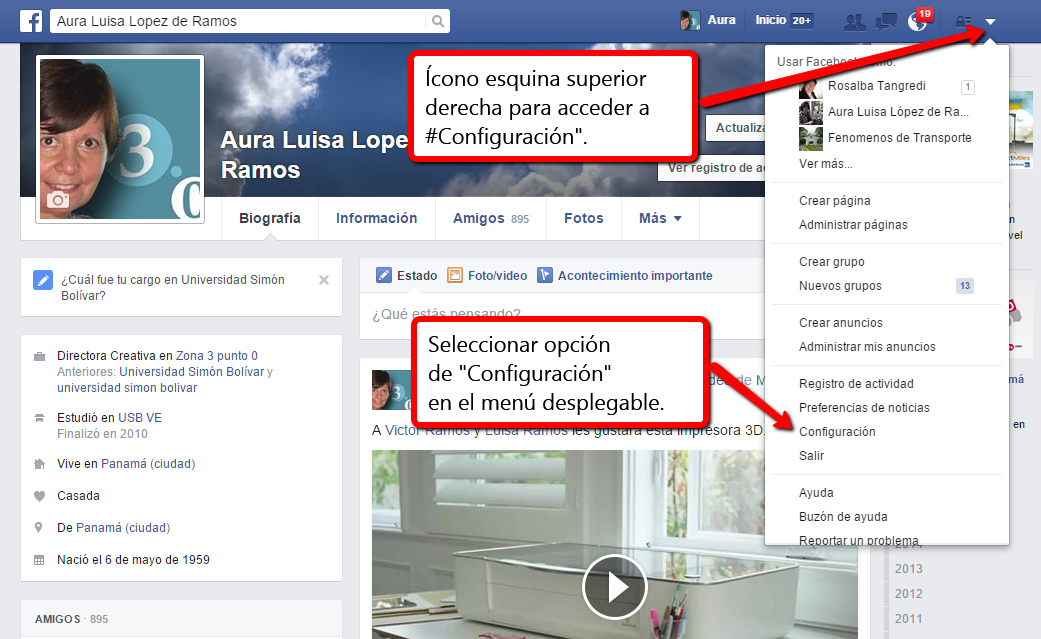Click the camera icon on profile photo
The height and width of the screenshot is (639, 1041).
coord(58,200)
